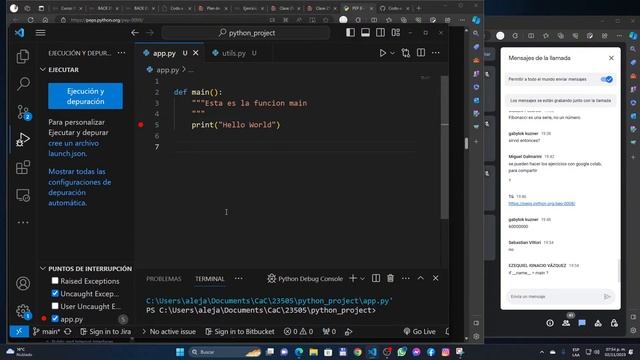Viewport: 640px width, 360px height.
Task: Click Ejecución y depuración button
Action: pos(85,96)
